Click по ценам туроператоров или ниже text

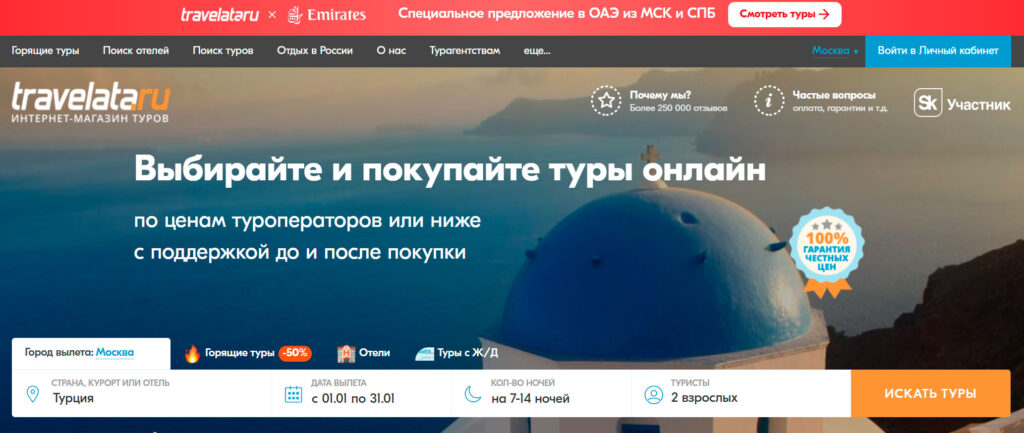pyautogui.click(x=307, y=220)
